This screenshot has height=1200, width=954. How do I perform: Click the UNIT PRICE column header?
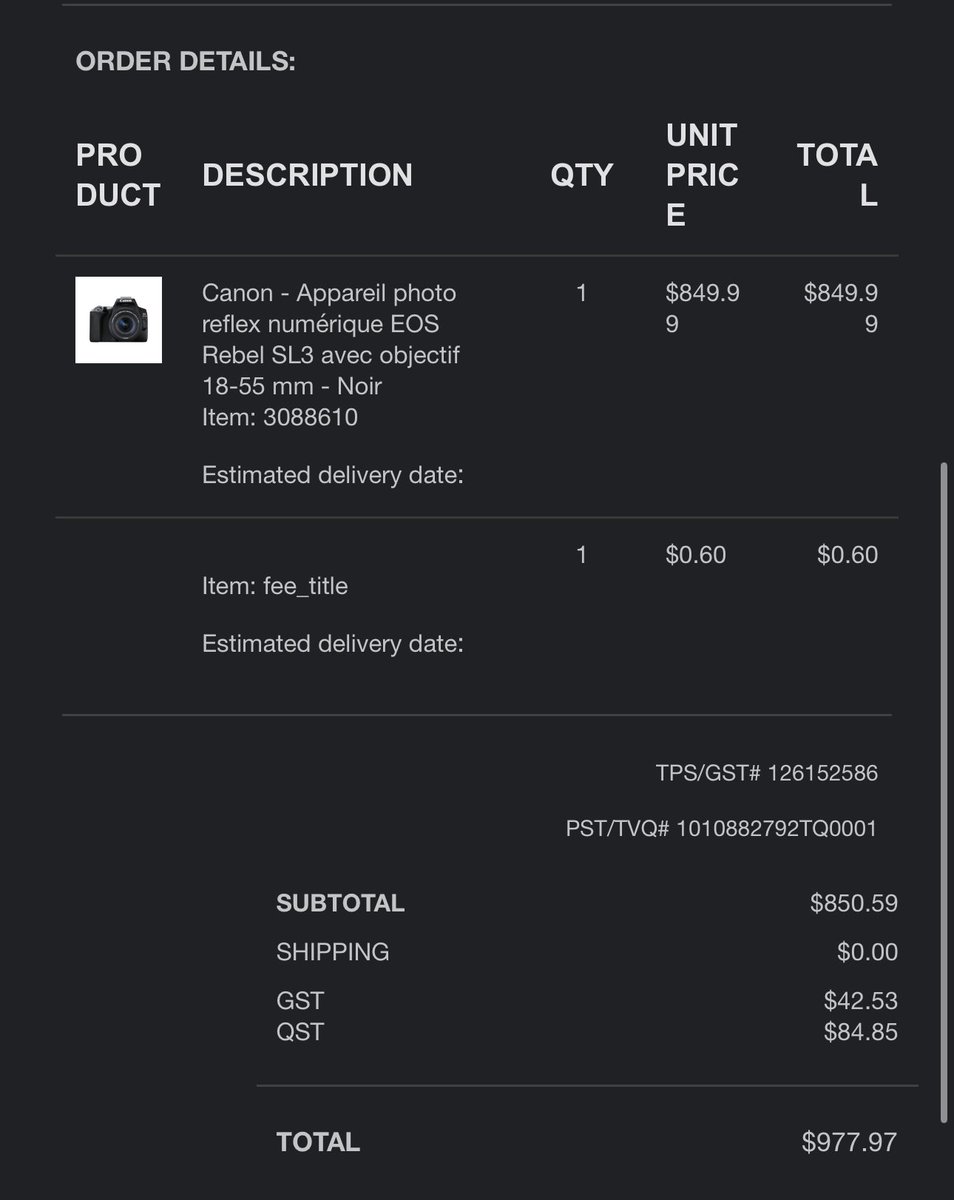(x=703, y=175)
